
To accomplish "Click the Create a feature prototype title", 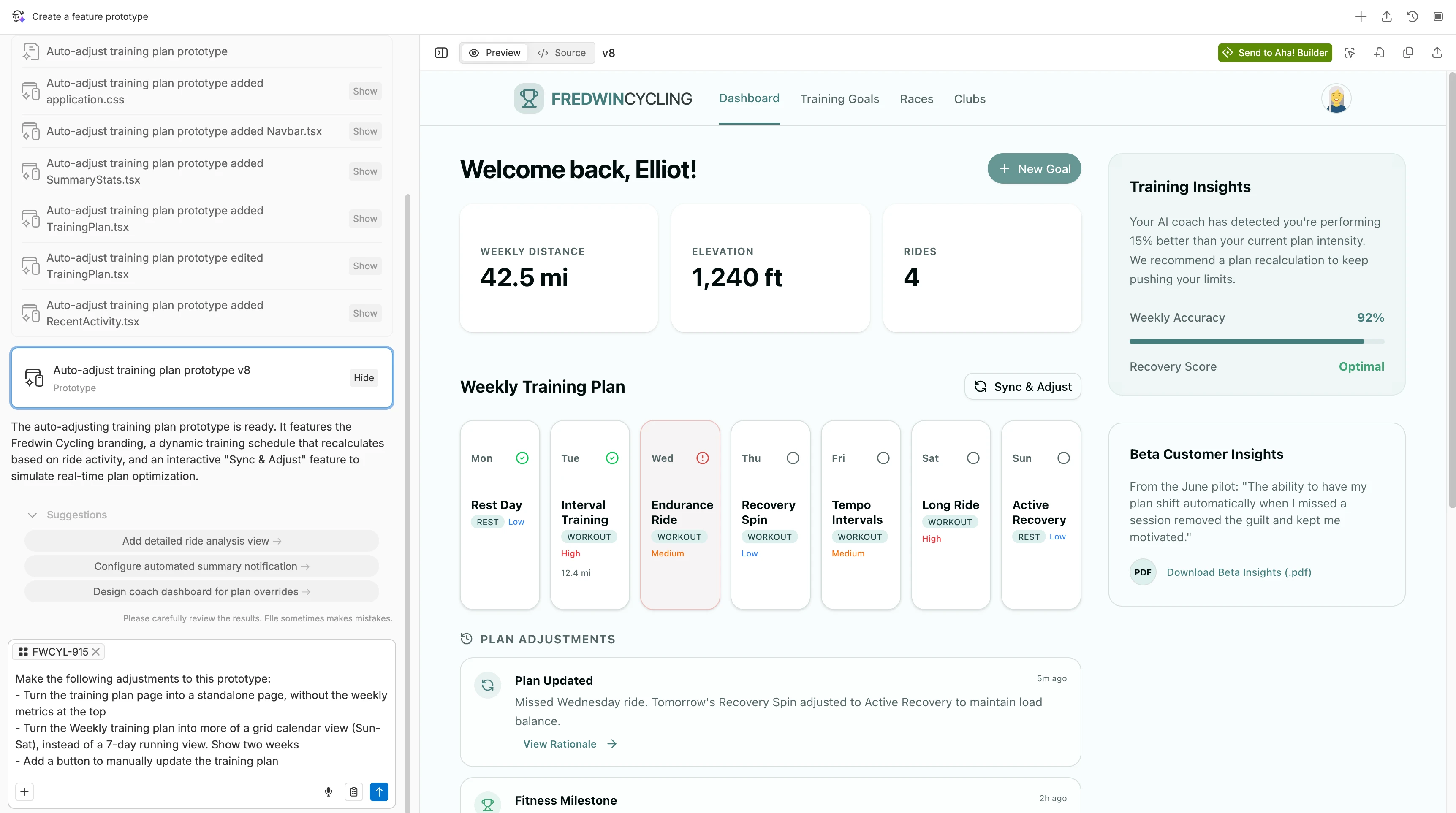I will point(90,16).
